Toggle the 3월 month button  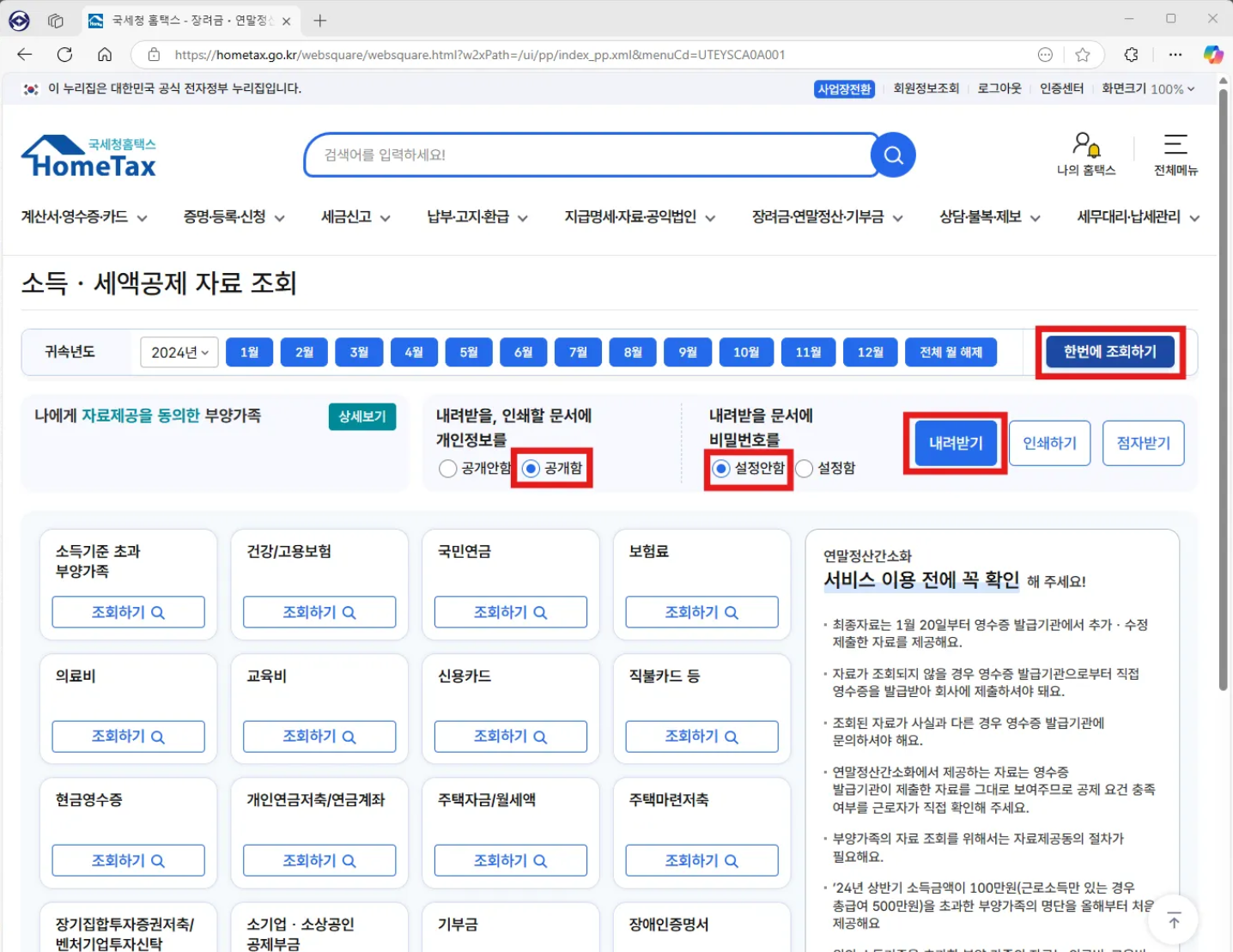pos(359,352)
